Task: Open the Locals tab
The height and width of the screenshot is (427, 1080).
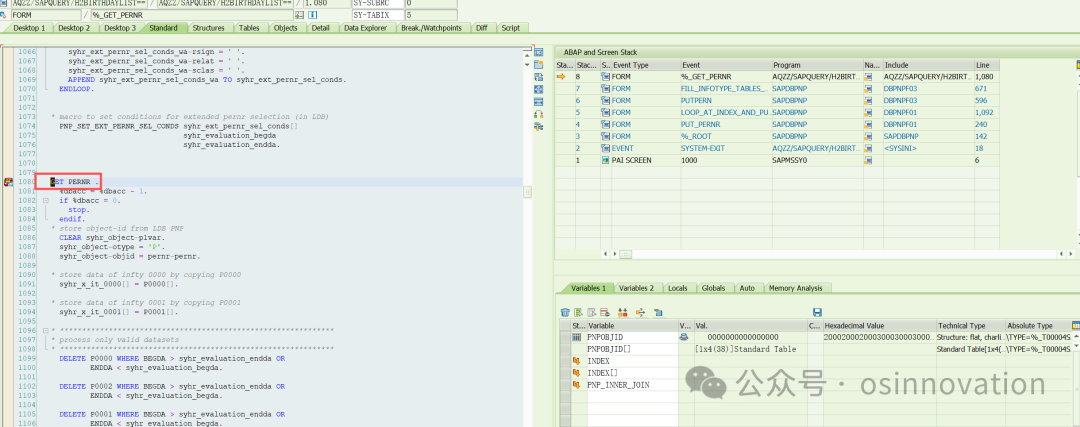Action: click(678, 288)
